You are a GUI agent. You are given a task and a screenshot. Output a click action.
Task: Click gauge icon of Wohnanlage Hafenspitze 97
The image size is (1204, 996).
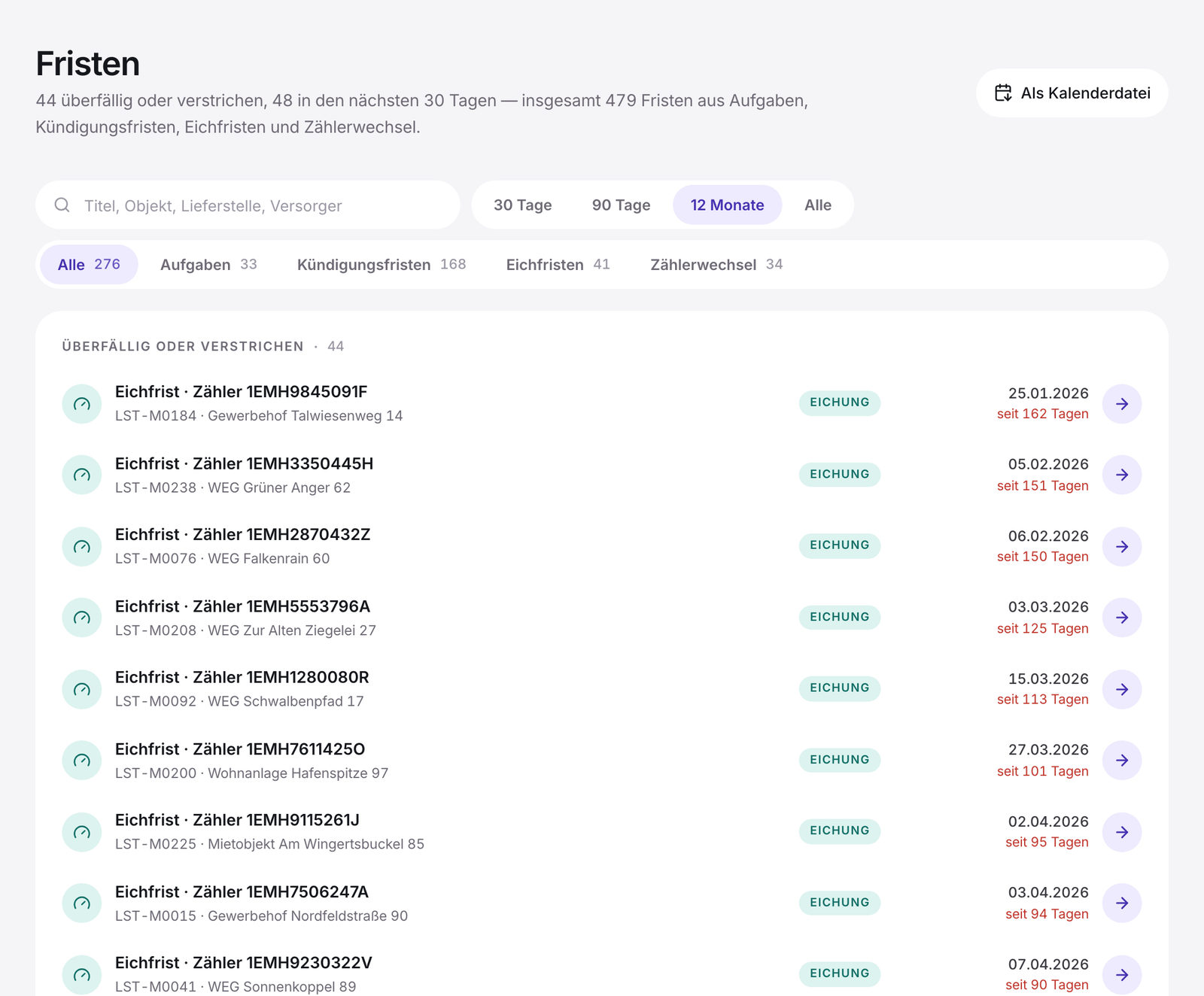point(81,761)
